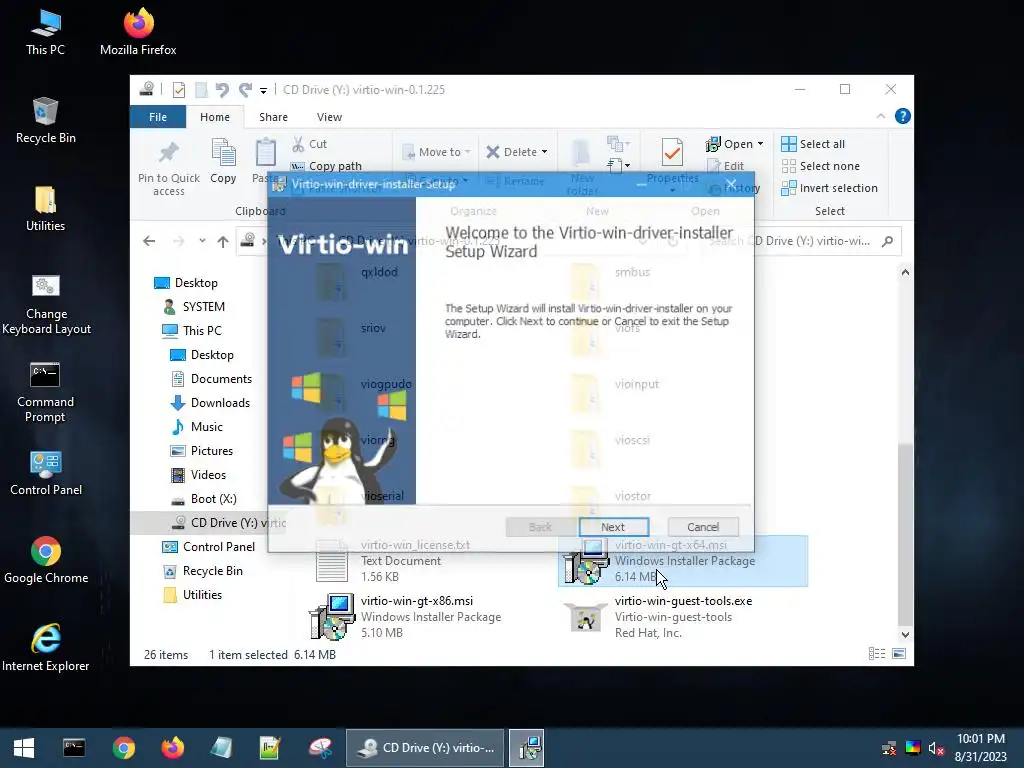1024x768 pixels.
Task: Launch Mozilla Firefox from desktop
Action: click(x=138, y=33)
